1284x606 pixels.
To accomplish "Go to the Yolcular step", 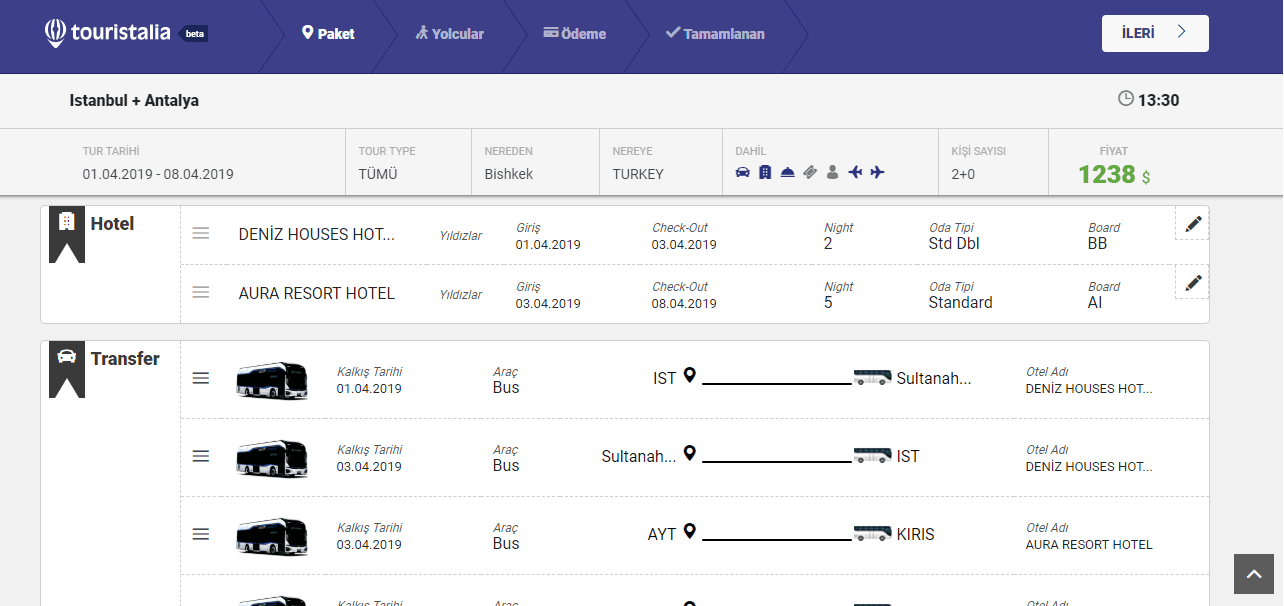I will click(x=450, y=34).
